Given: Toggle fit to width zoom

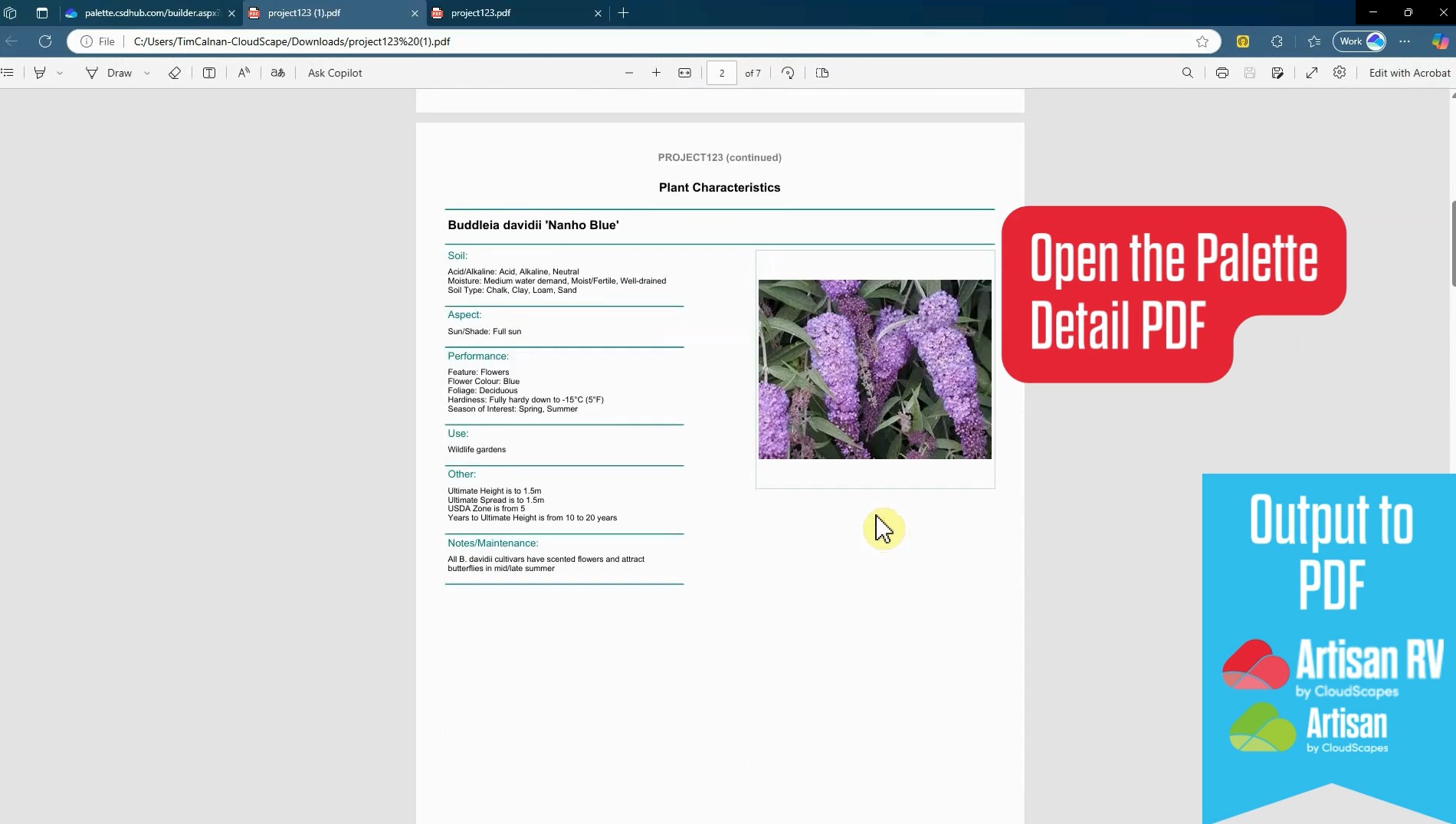Looking at the screenshot, I should 684,73.
